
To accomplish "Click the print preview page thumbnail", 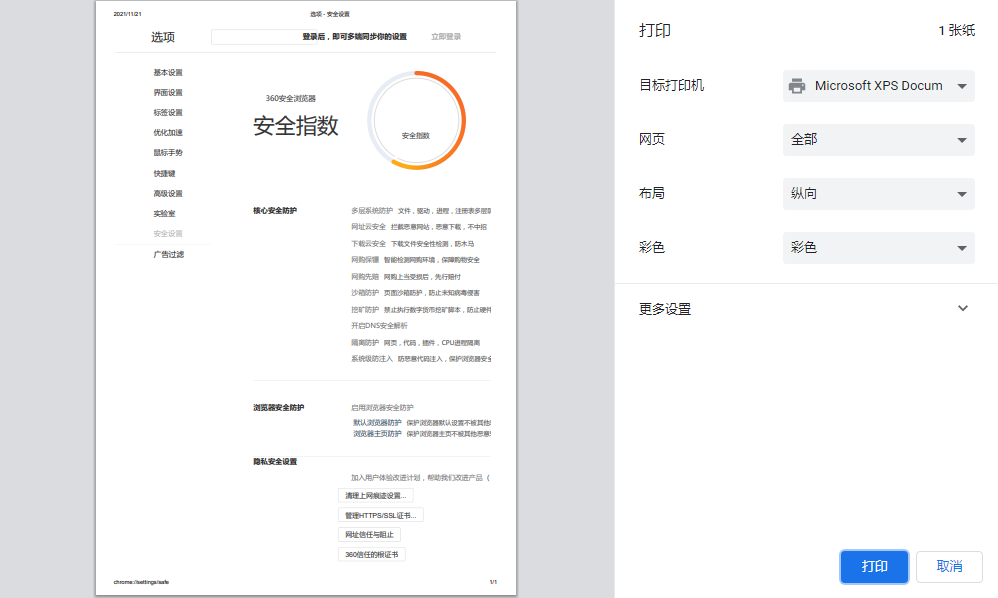I will point(306,298).
